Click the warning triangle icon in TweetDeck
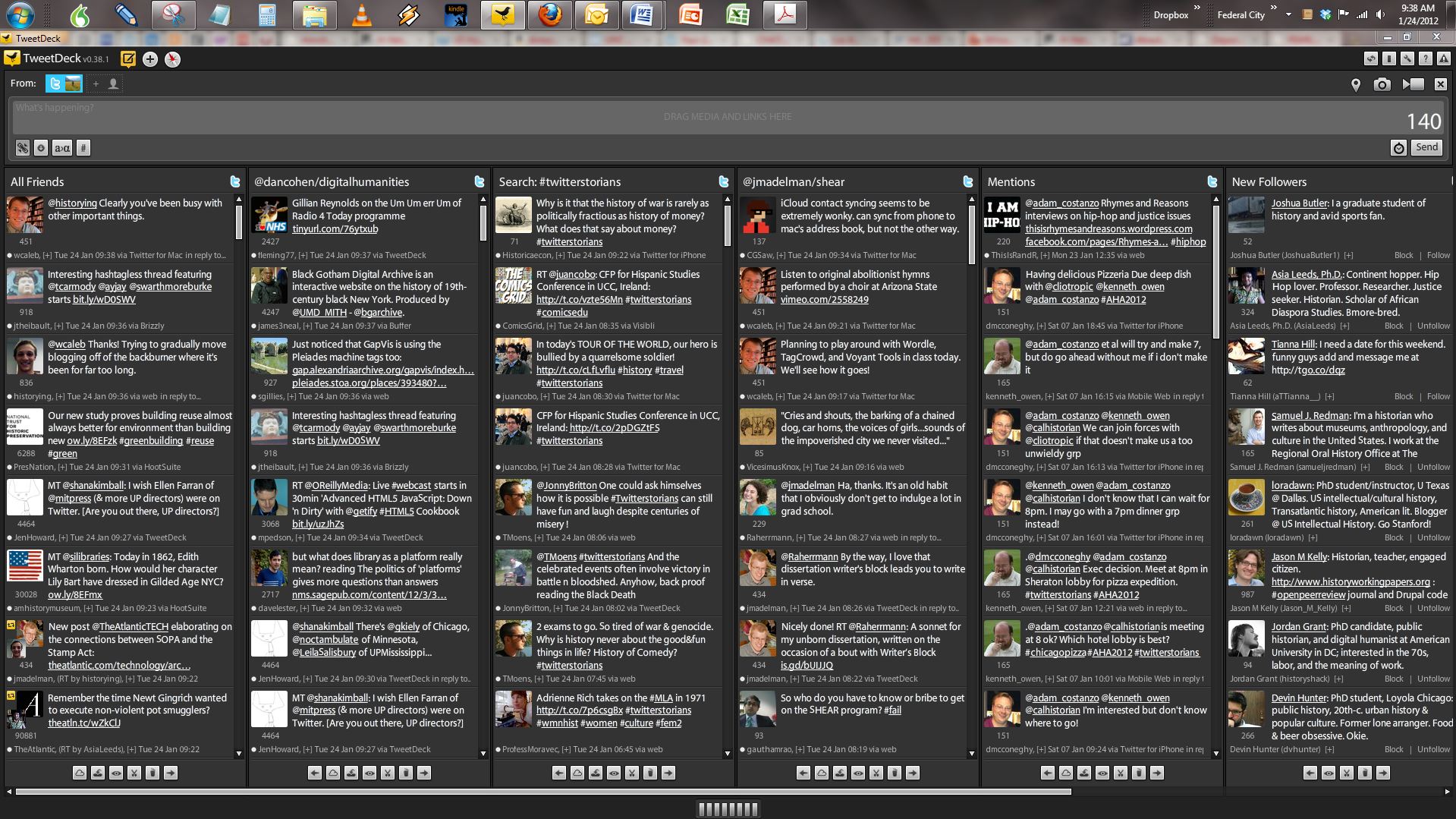This screenshot has height=819, width=1456. pyautogui.click(x=1444, y=58)
